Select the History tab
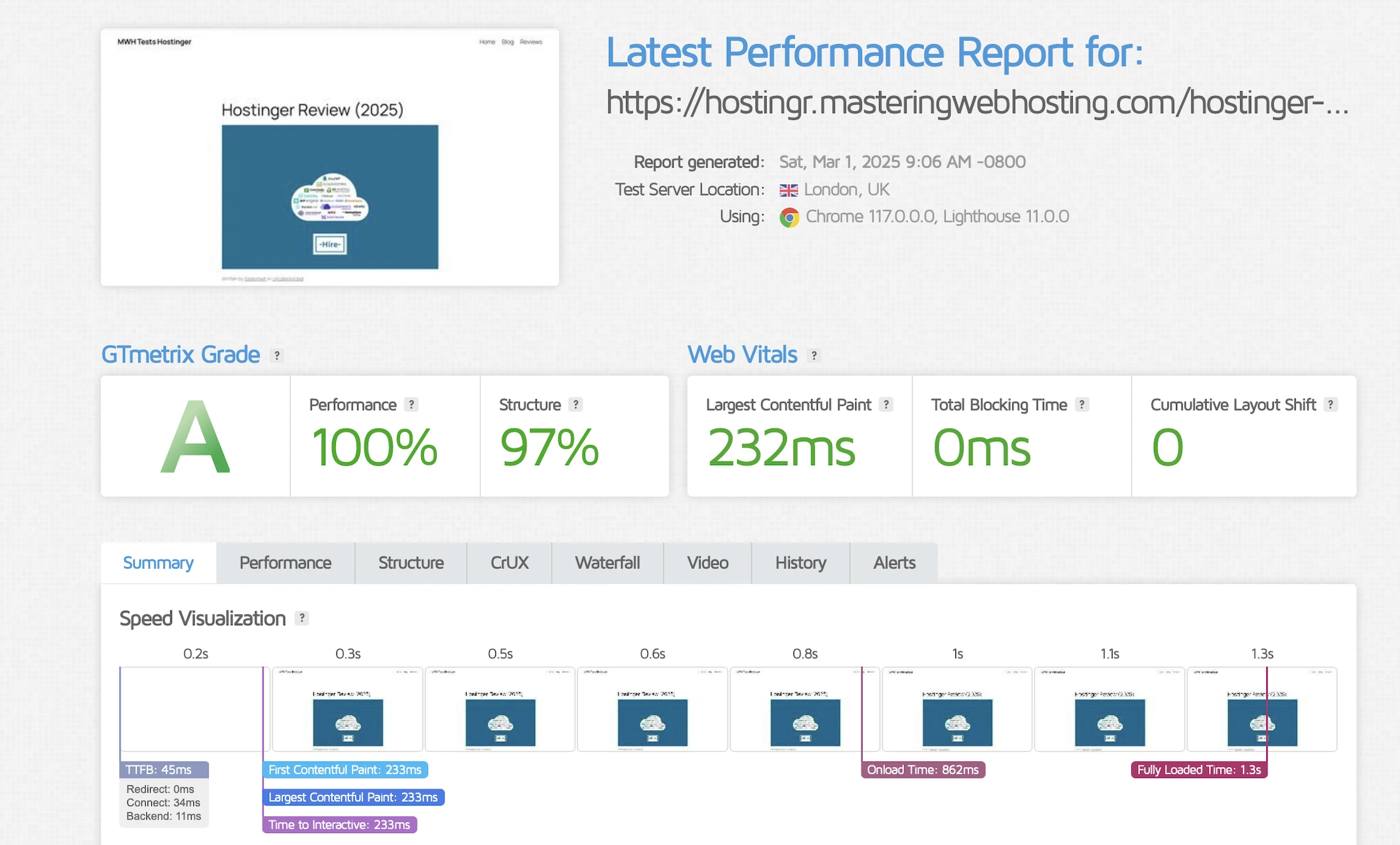This screenshot has height=845, width=1400. [x=800, y=563]
